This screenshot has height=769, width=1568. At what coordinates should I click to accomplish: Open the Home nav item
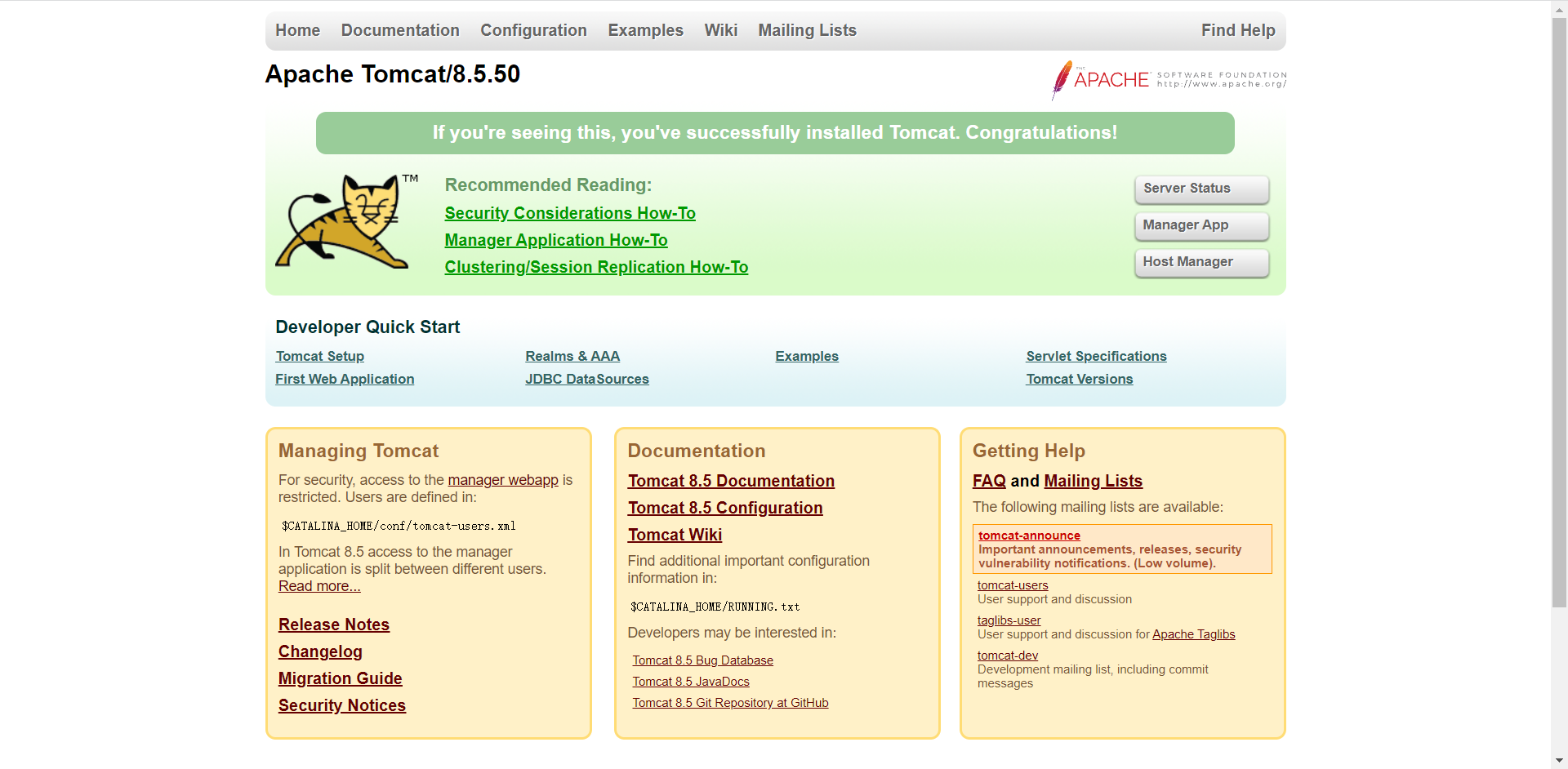[x=297, y=30]
